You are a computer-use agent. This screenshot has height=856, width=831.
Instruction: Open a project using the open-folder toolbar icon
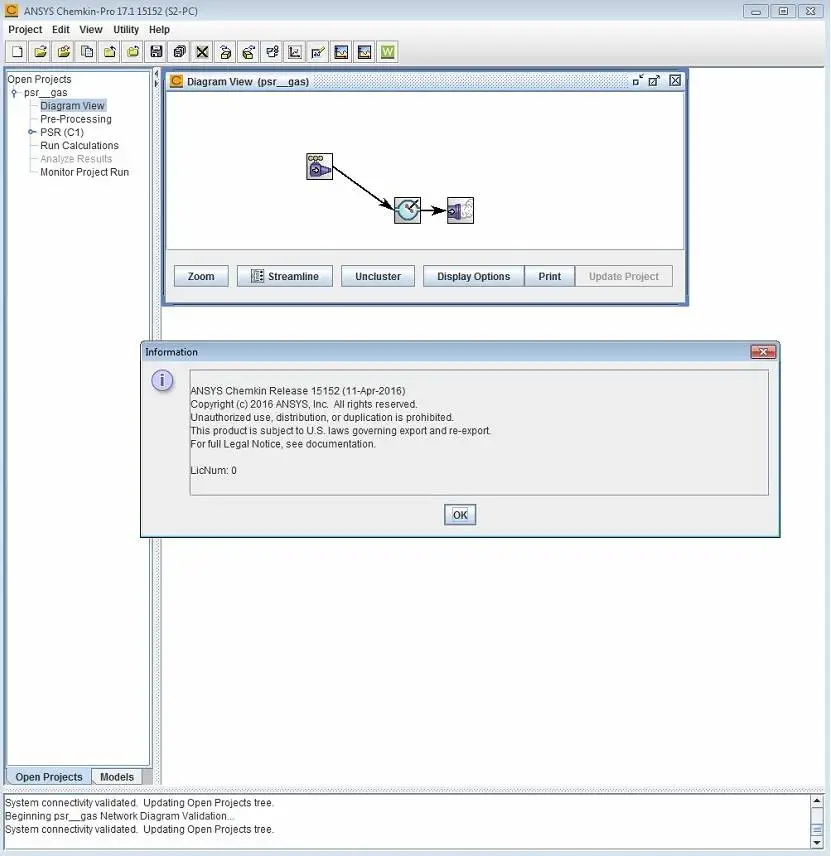tap(40, 51)
